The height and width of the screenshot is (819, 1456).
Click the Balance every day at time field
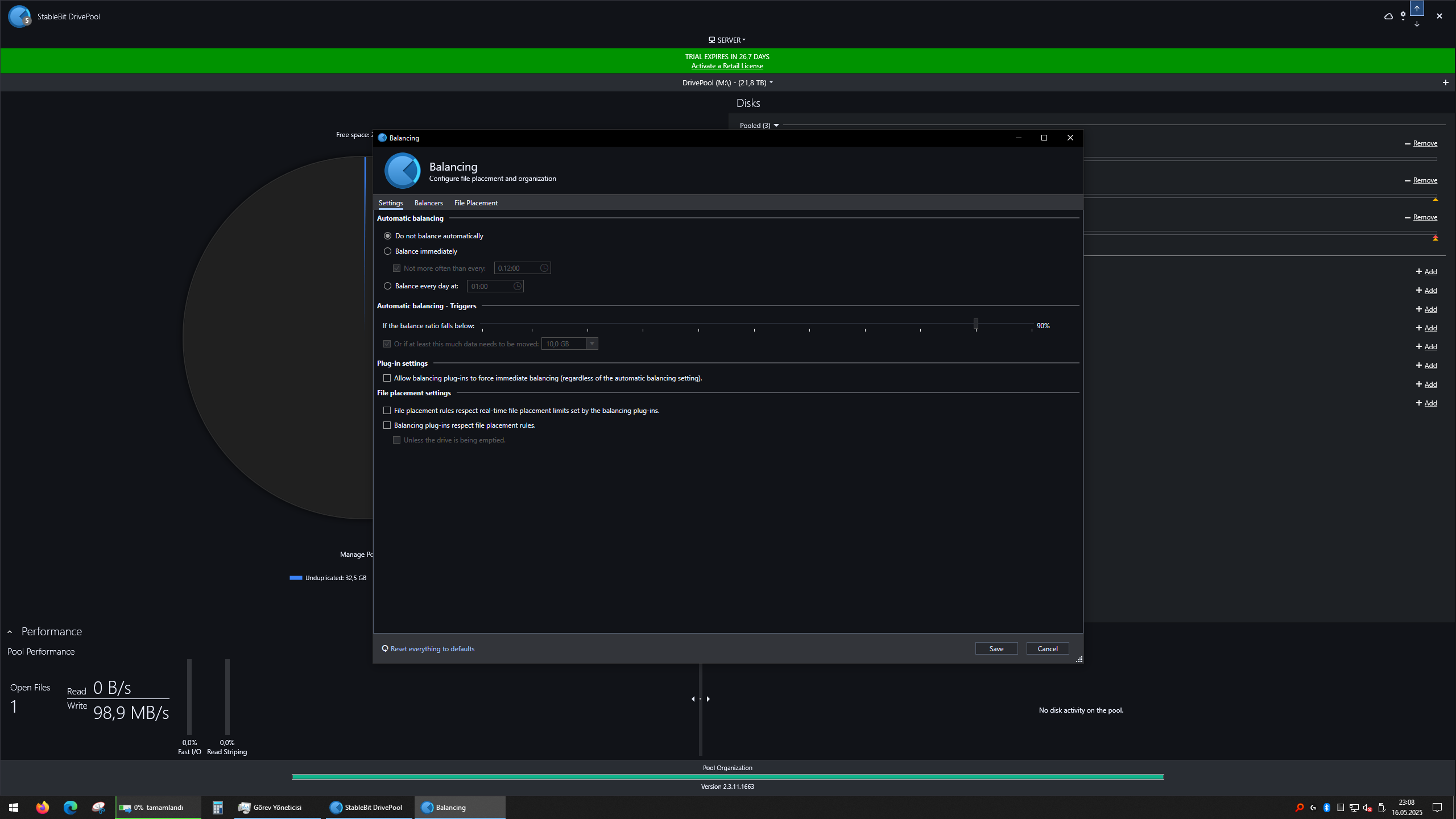coord(495,286)
